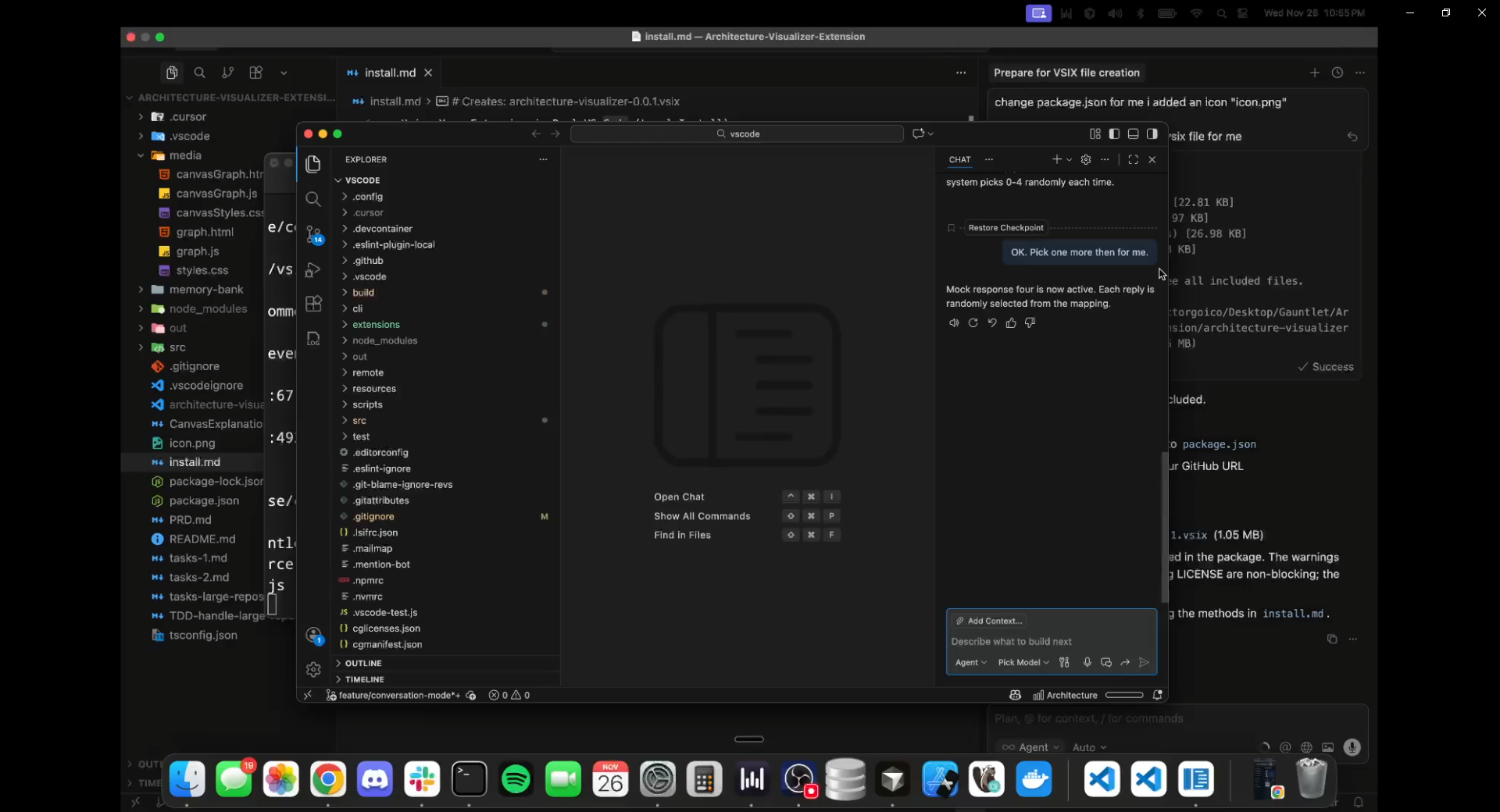Toggle the bottom panel visibility icon

click(x=1133, y=134)
